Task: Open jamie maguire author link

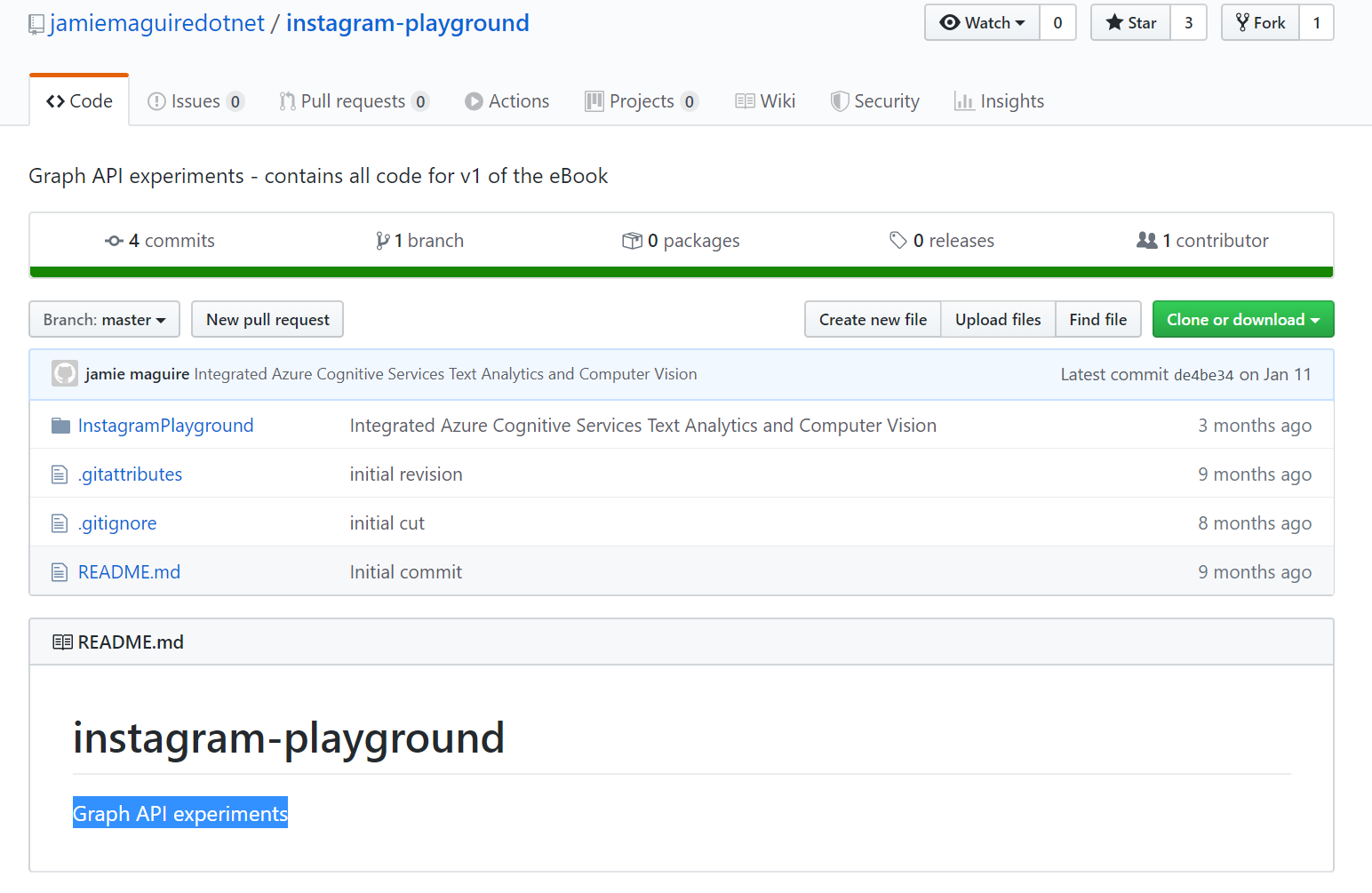Action: (138, 374)
